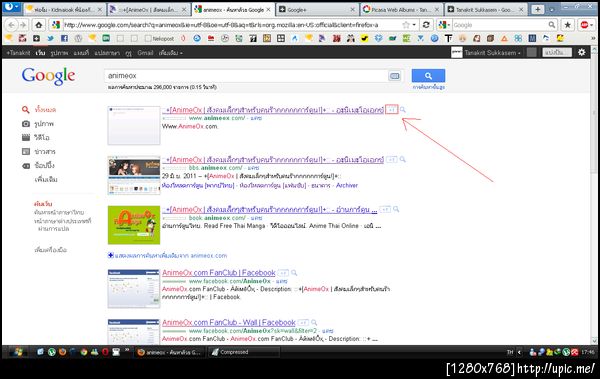Switch to the Google+ tab
600x379 pixels.
click(317, 10)
